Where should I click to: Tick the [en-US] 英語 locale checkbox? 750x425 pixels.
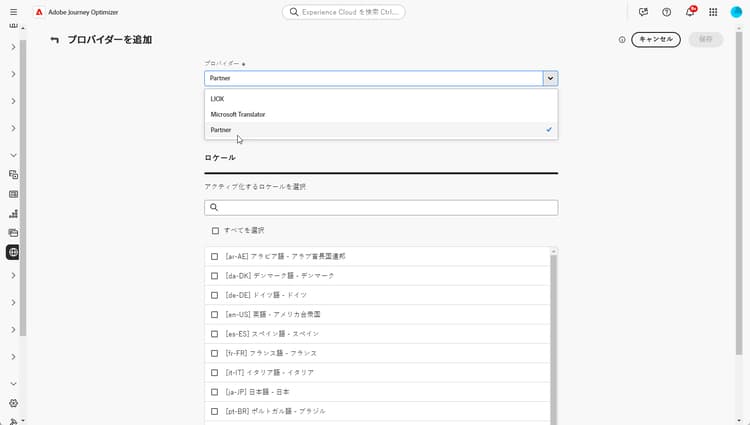click(x=215, y=314)
